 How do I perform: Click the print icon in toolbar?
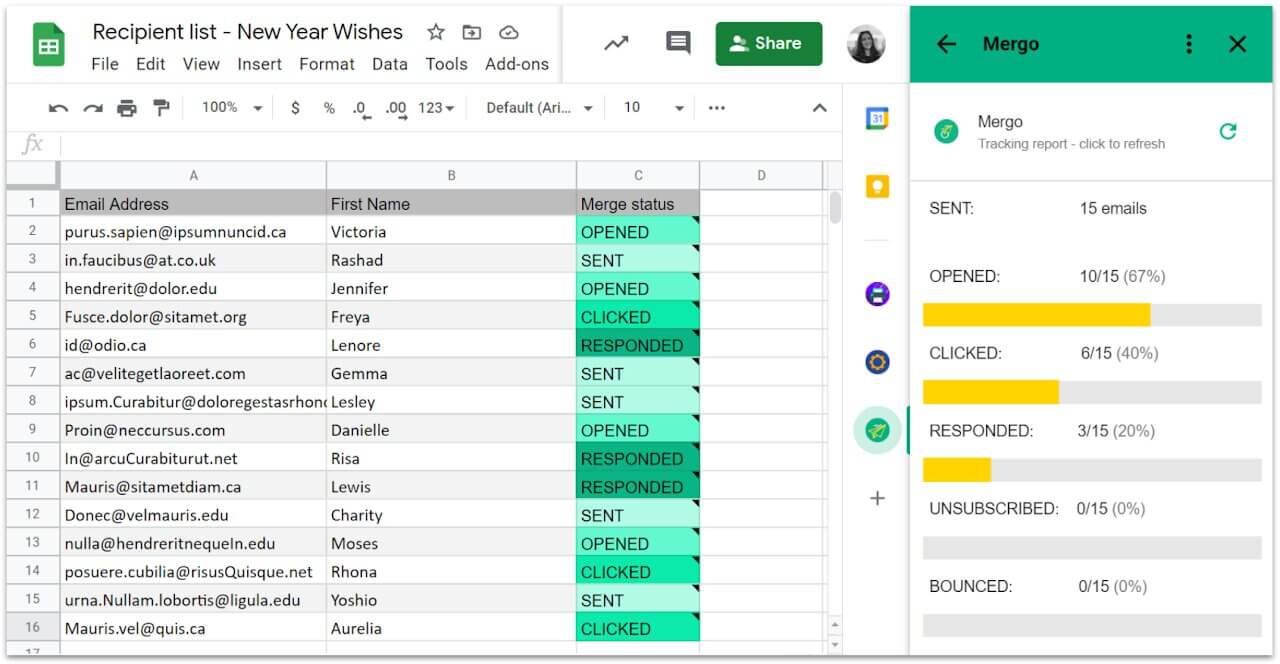(x=127, y=108)
